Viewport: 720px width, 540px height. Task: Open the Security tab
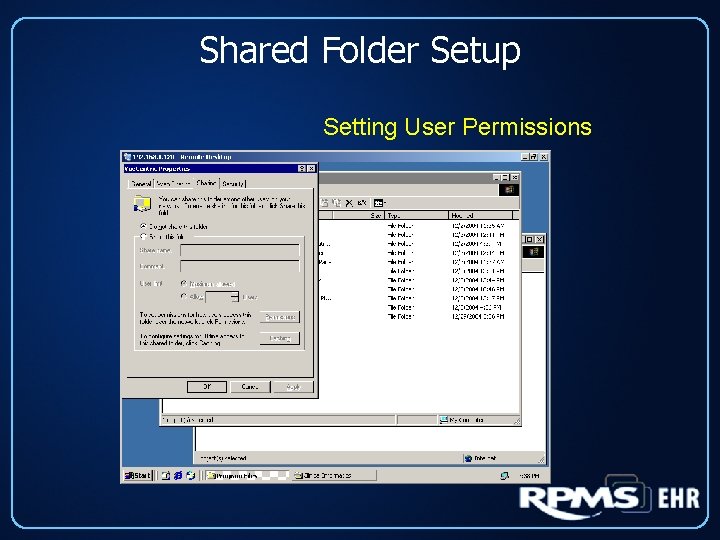[233, 184]
